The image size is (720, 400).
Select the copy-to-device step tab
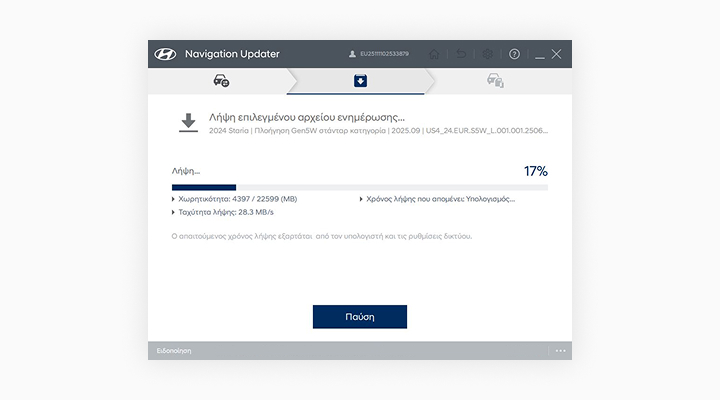tap(495, 81)
